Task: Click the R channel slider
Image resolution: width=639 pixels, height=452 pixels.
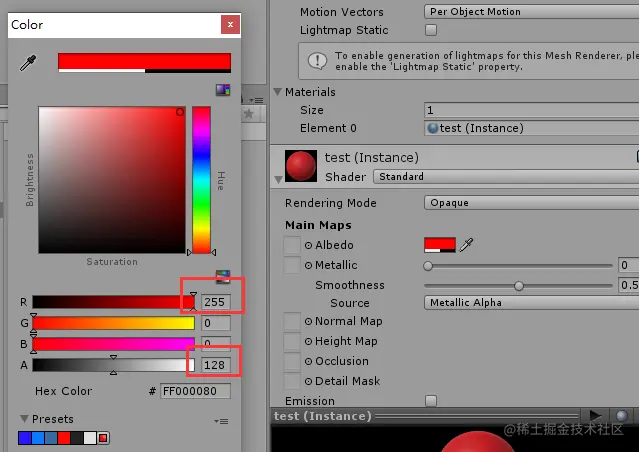Action: (x=113, y=302)
